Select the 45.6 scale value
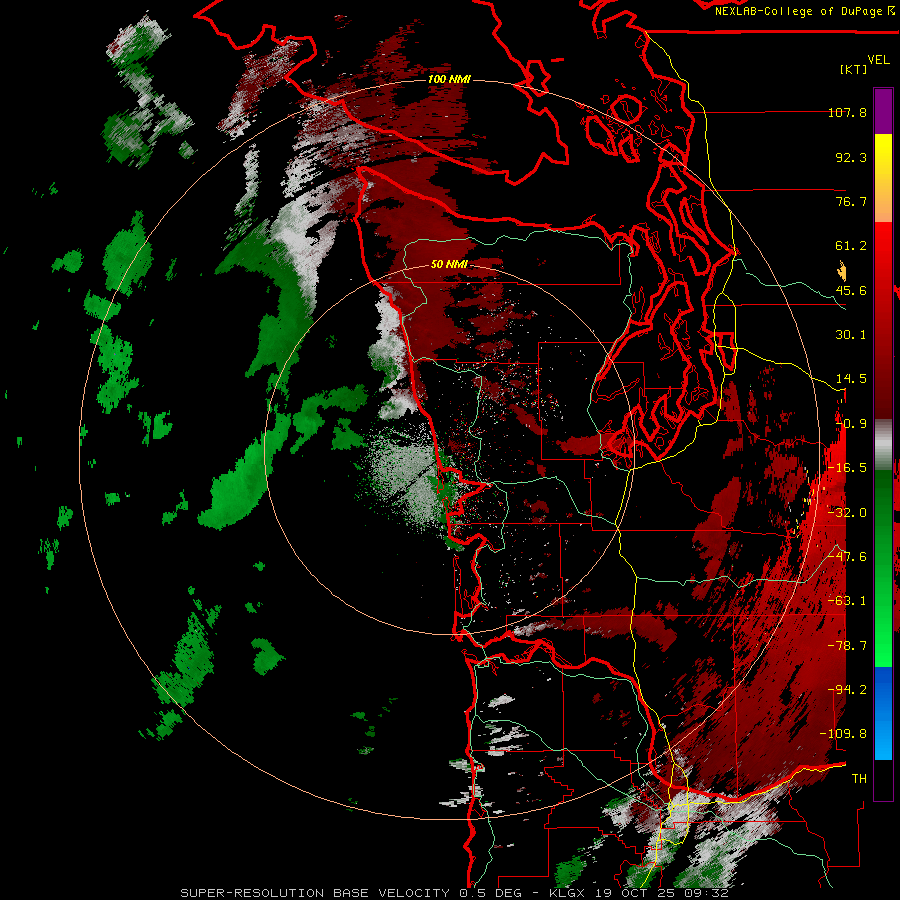900x900 pixels. point(851,290)
